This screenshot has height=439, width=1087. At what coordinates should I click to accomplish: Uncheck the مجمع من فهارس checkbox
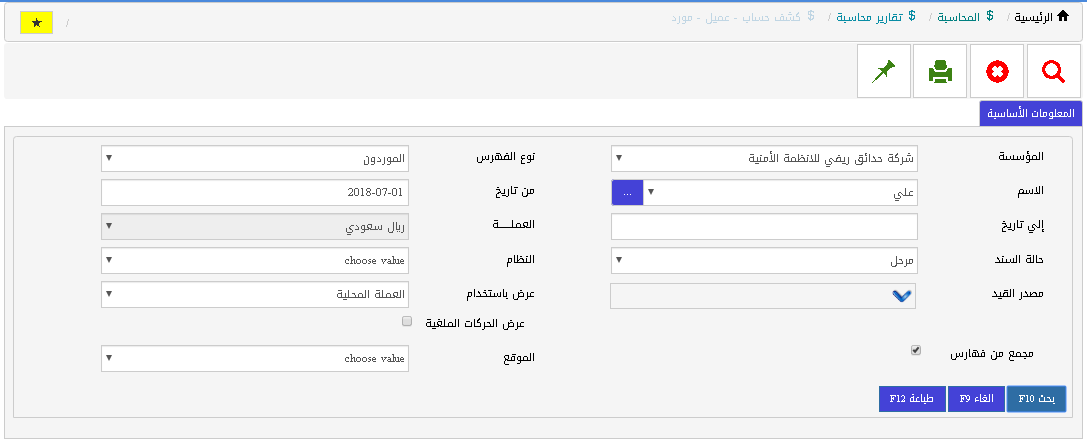915,351
